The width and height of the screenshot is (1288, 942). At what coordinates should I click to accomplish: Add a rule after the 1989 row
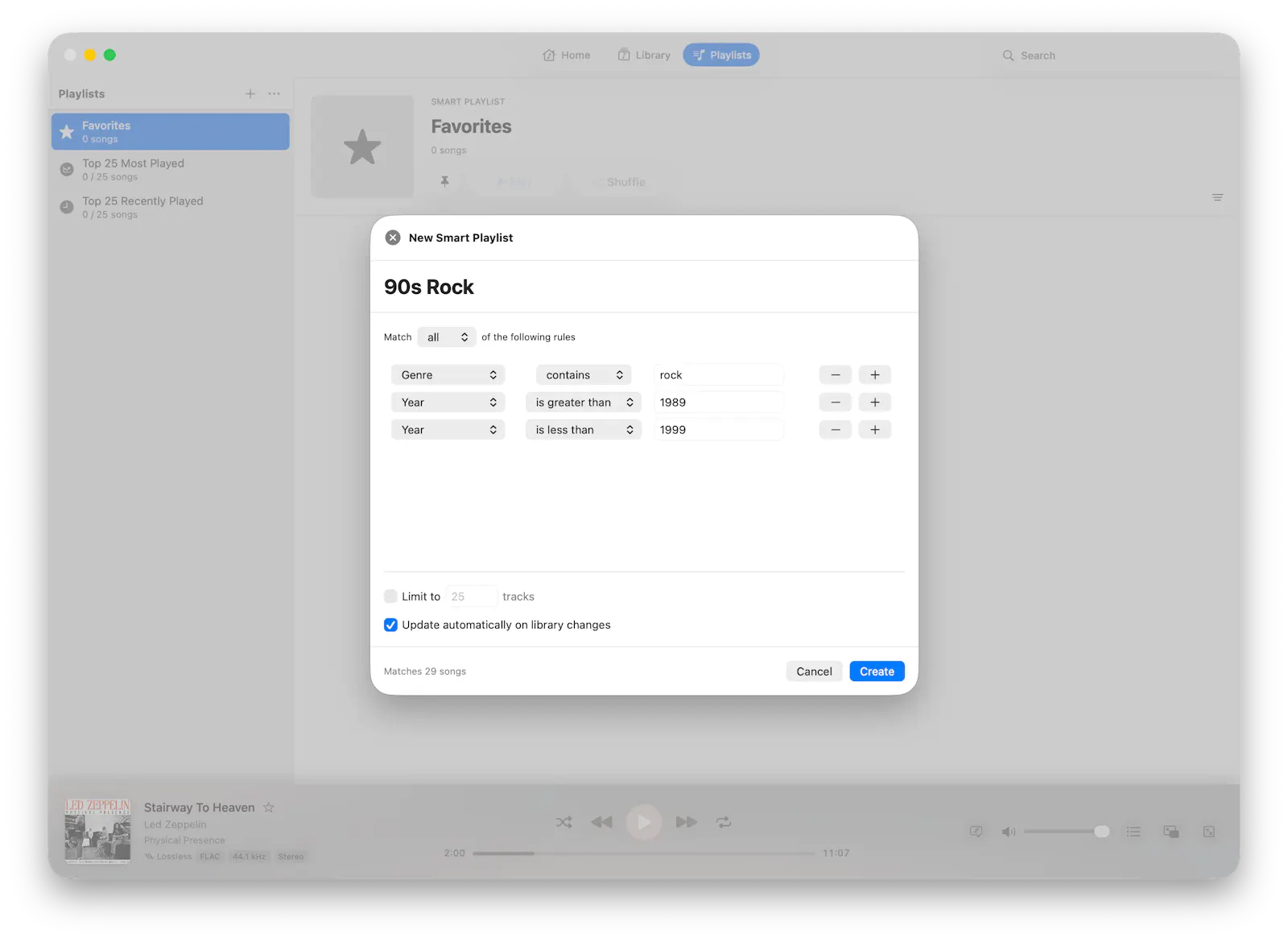pos(875,403)
